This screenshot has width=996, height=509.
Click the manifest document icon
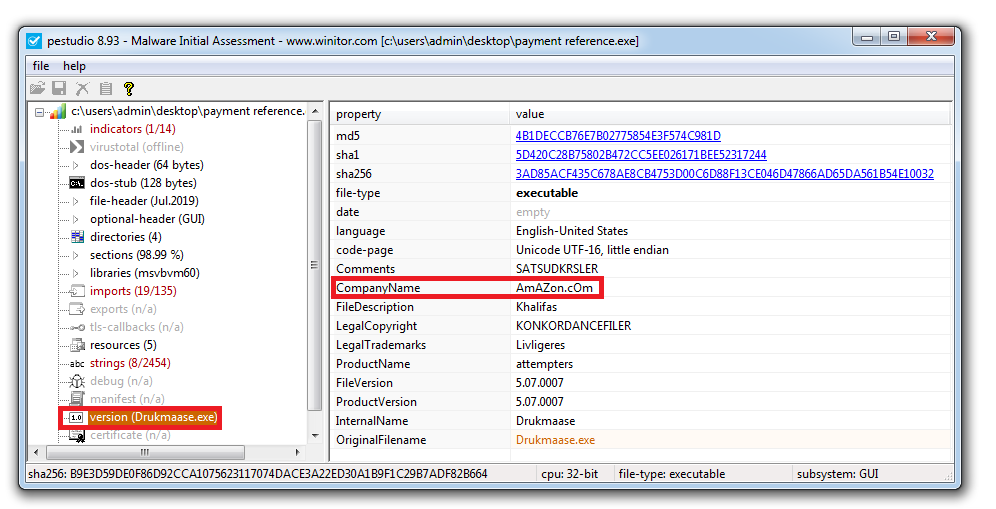[77, 399]
